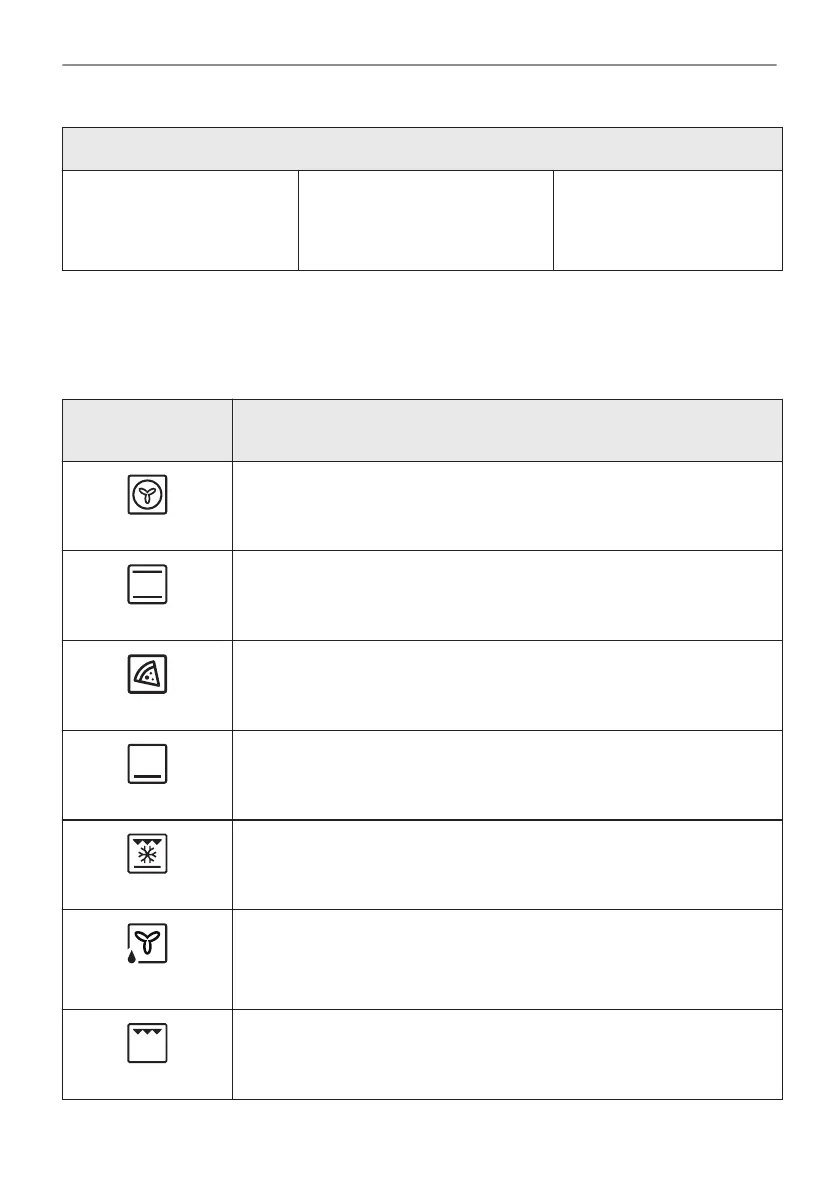
Task: Click the grey header above the icon column
Action: [147, 430]
